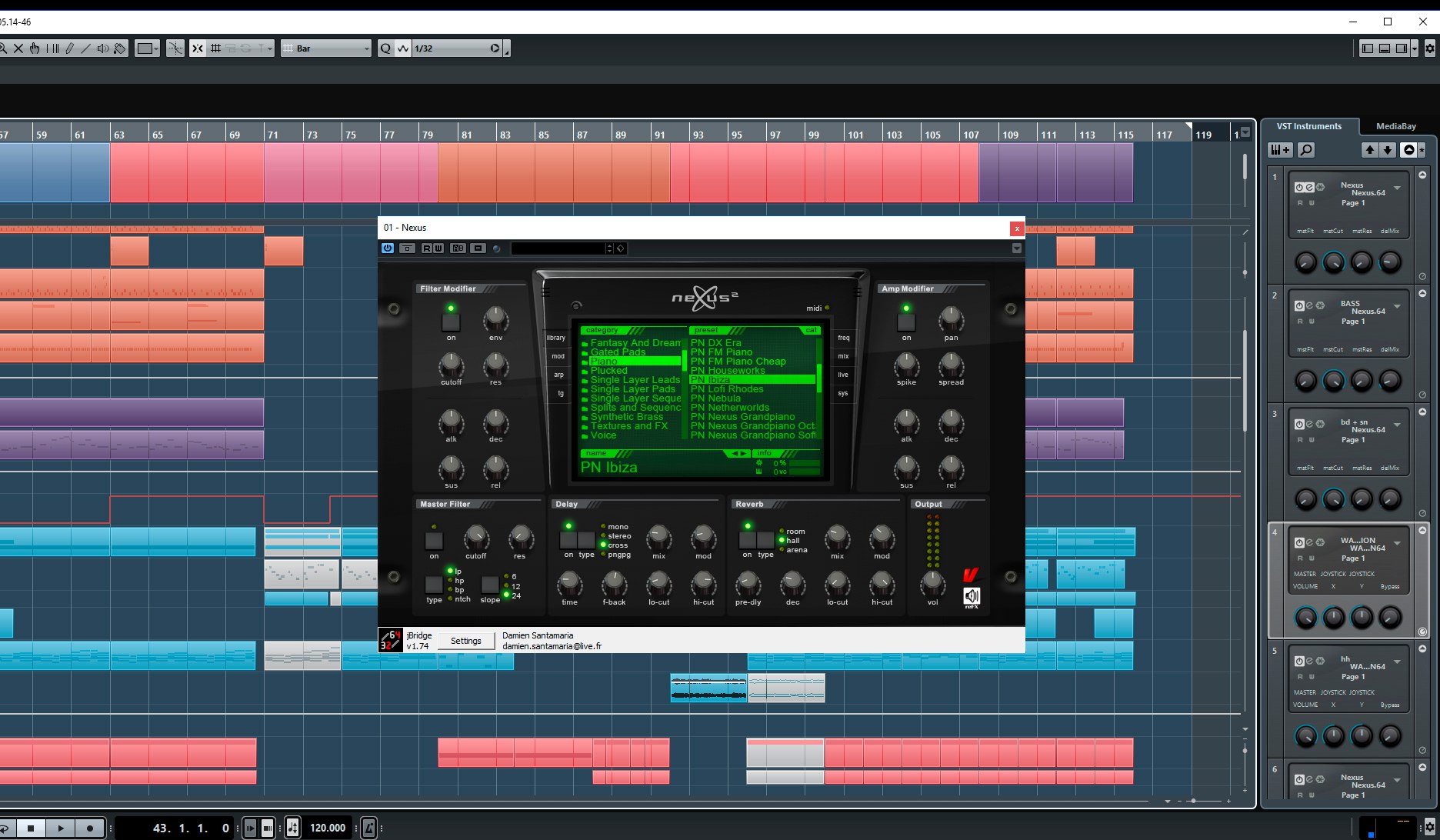Select the Color paint bucket tool

pyautogui.click(x=120, y=48)
